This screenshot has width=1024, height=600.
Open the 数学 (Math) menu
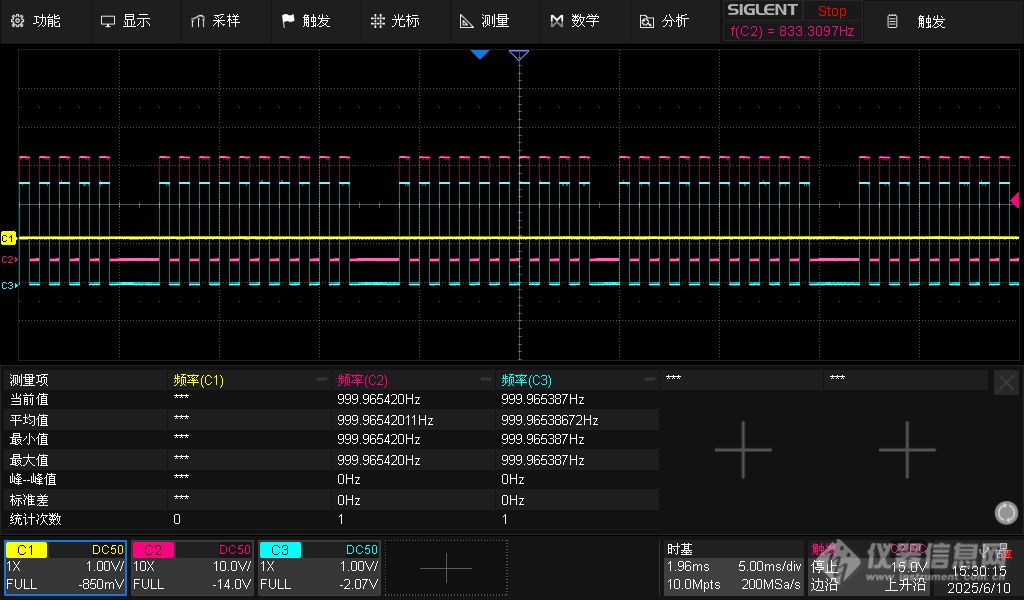(575, 21)
